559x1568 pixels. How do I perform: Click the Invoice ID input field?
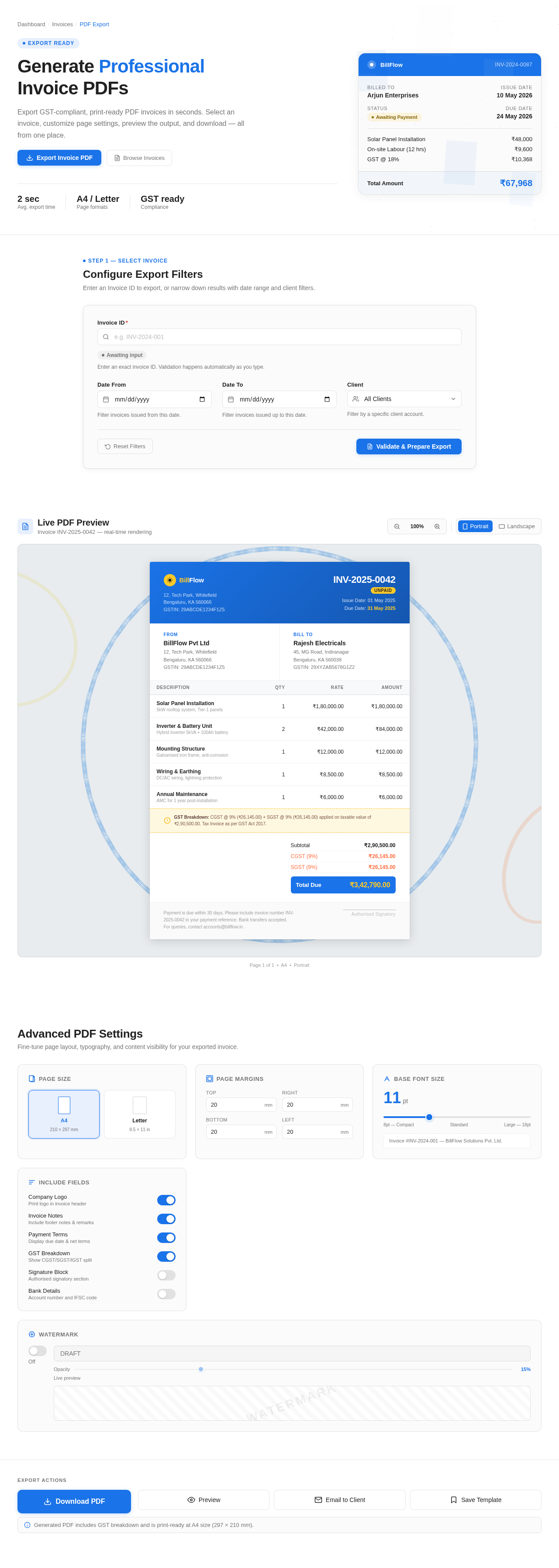(x=279, y=336)
